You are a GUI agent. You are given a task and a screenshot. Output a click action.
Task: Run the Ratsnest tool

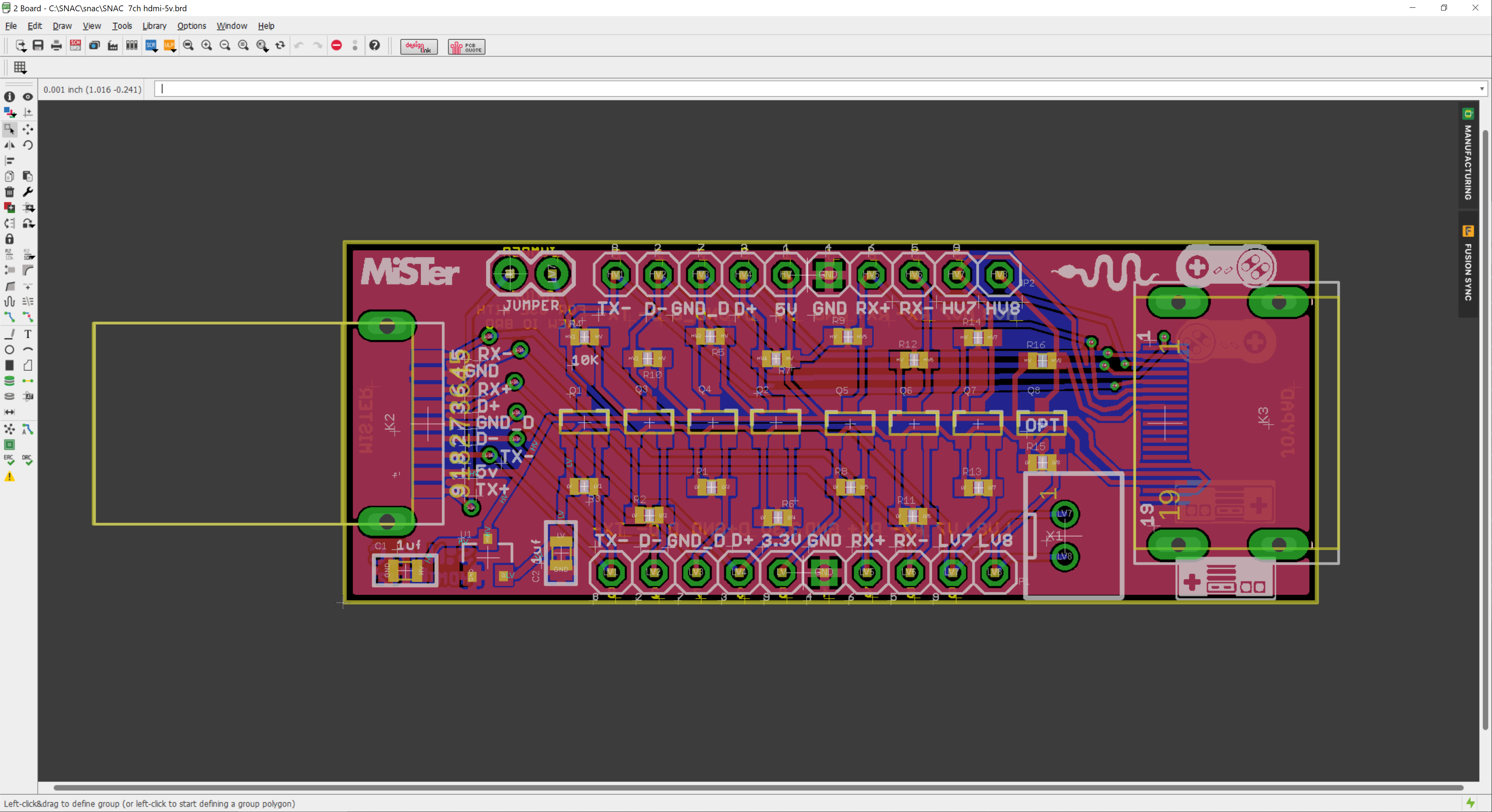pyautogui.click(x=10, y=429)
